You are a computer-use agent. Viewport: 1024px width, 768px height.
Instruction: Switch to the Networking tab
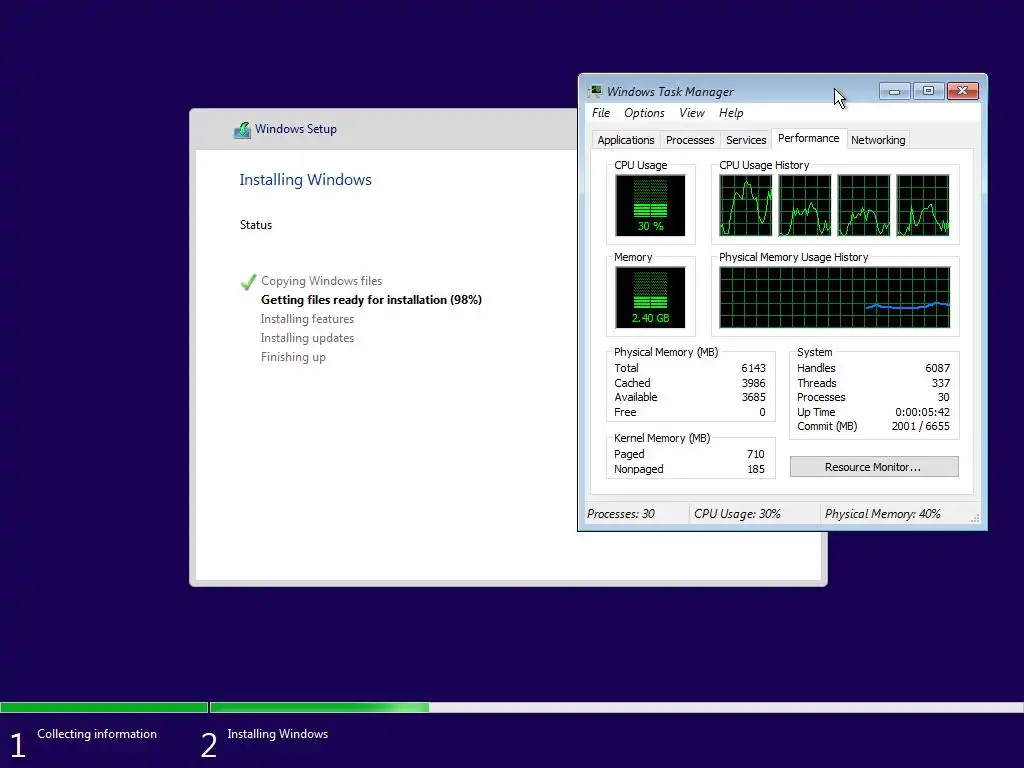878,140
